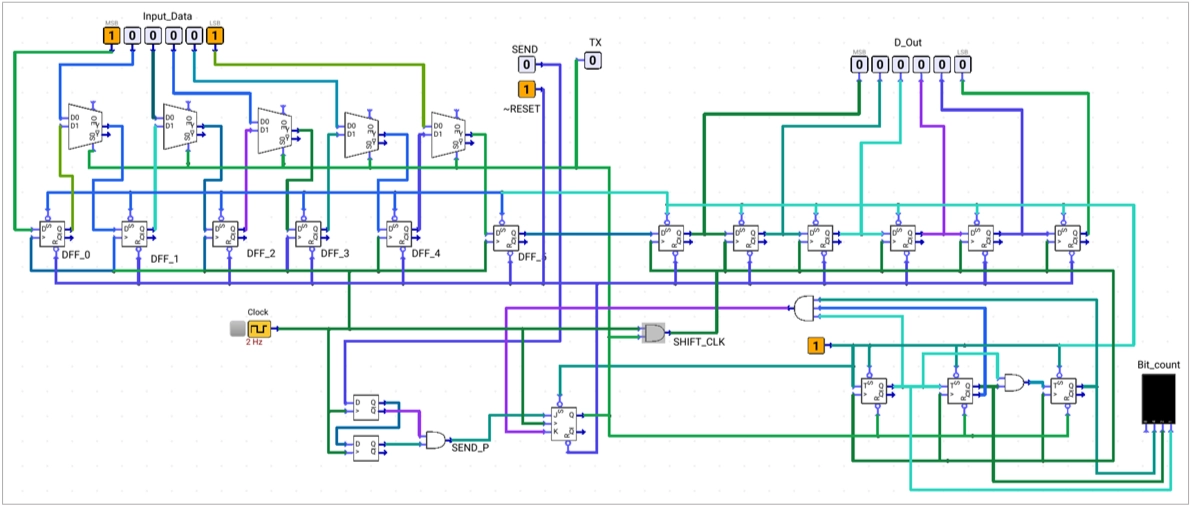Toggle the SEND input bit

click(528, 65)
